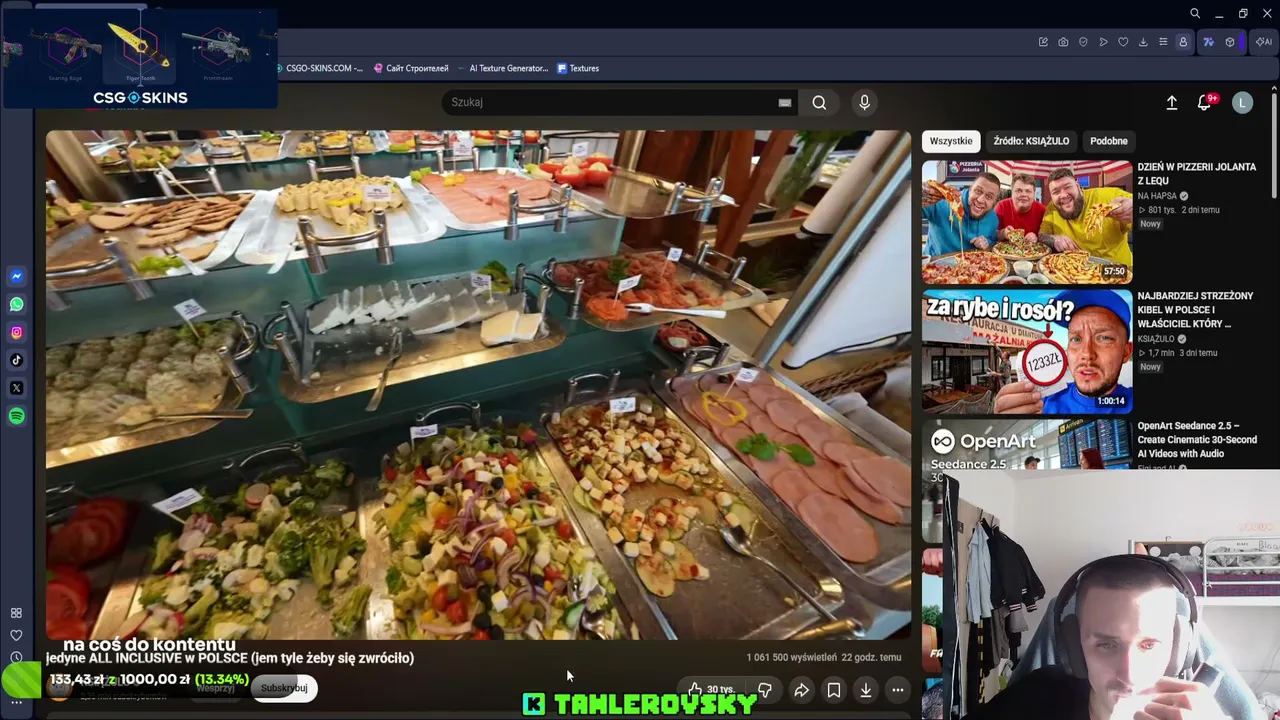Open Messenger in the browser sidebar

click(x=17, y=276)
